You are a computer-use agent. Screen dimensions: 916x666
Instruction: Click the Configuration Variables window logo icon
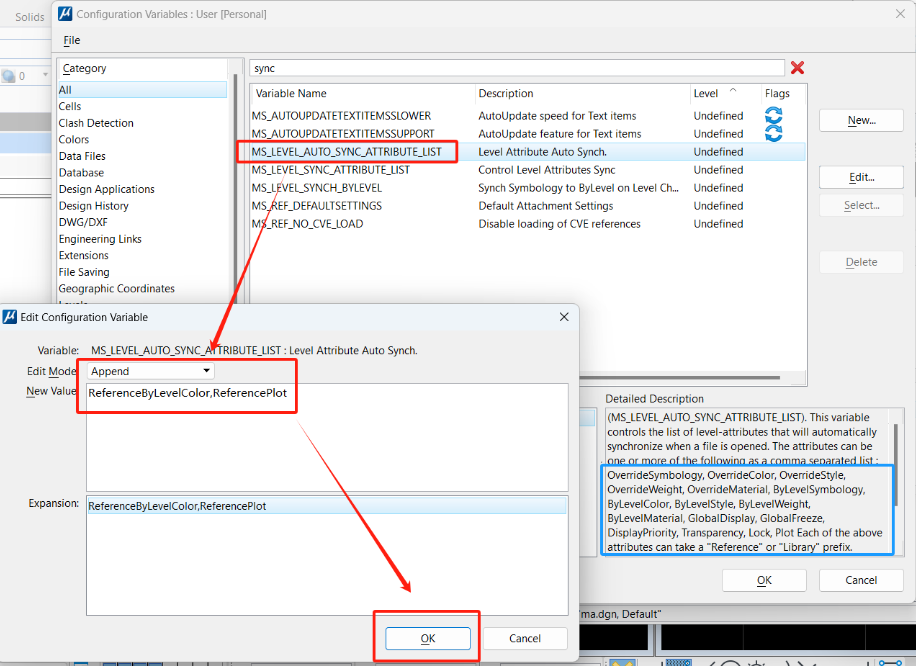click(x=65, y=14)
